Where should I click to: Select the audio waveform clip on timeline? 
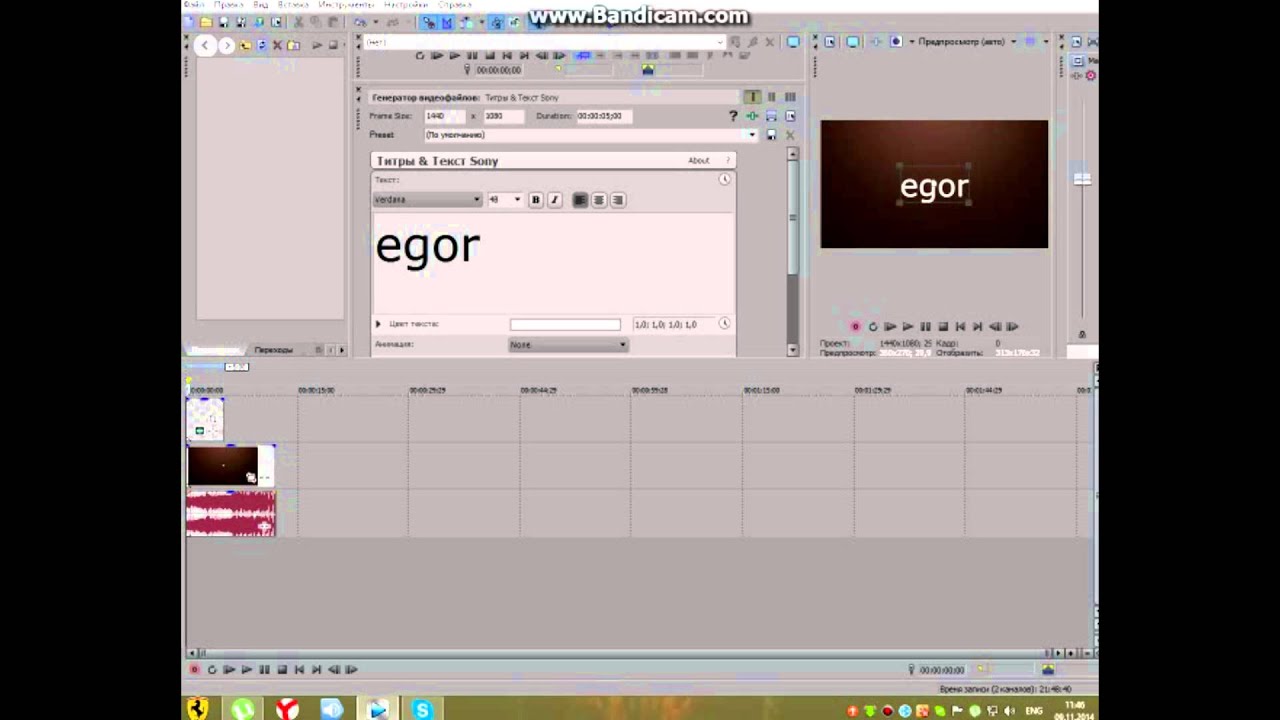[x=230, y=513]
